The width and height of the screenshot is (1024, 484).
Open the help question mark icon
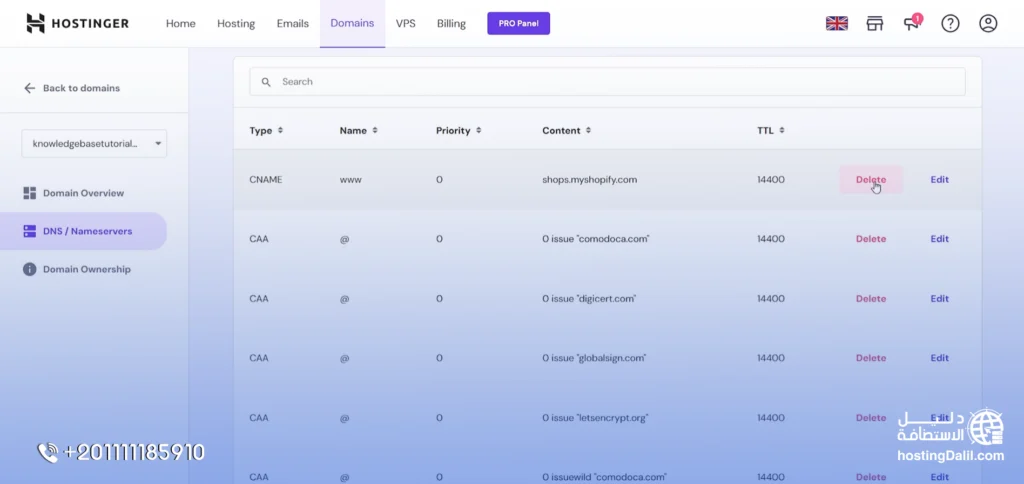[x=950, y=23]
